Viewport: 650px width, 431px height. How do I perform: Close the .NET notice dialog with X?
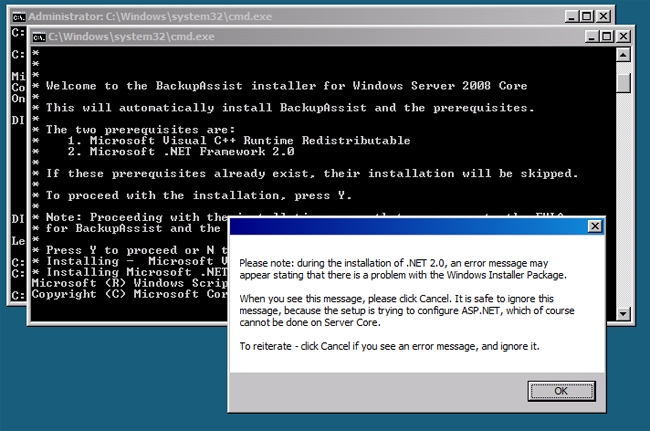pyautogui.click(x=595, y=226)
